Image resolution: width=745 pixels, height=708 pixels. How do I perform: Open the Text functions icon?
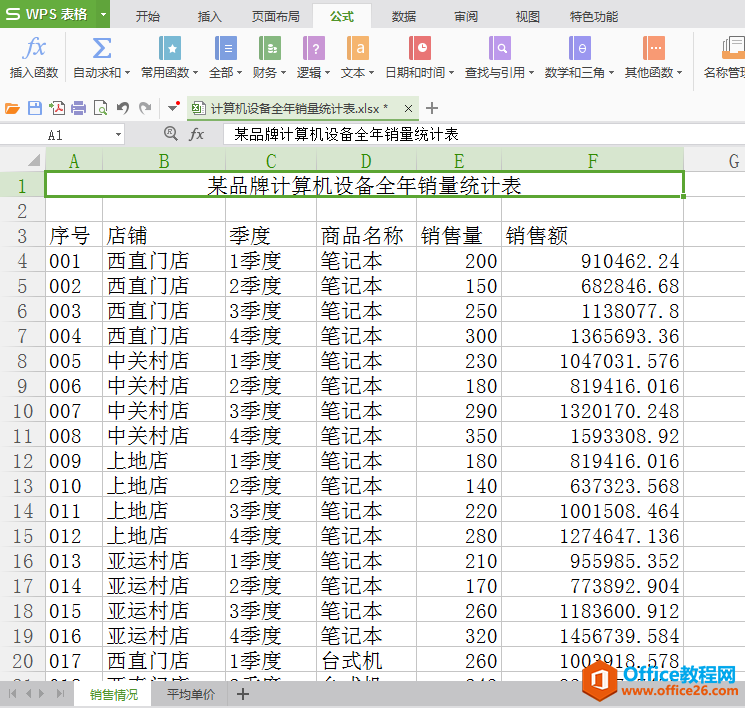(358, 48)
